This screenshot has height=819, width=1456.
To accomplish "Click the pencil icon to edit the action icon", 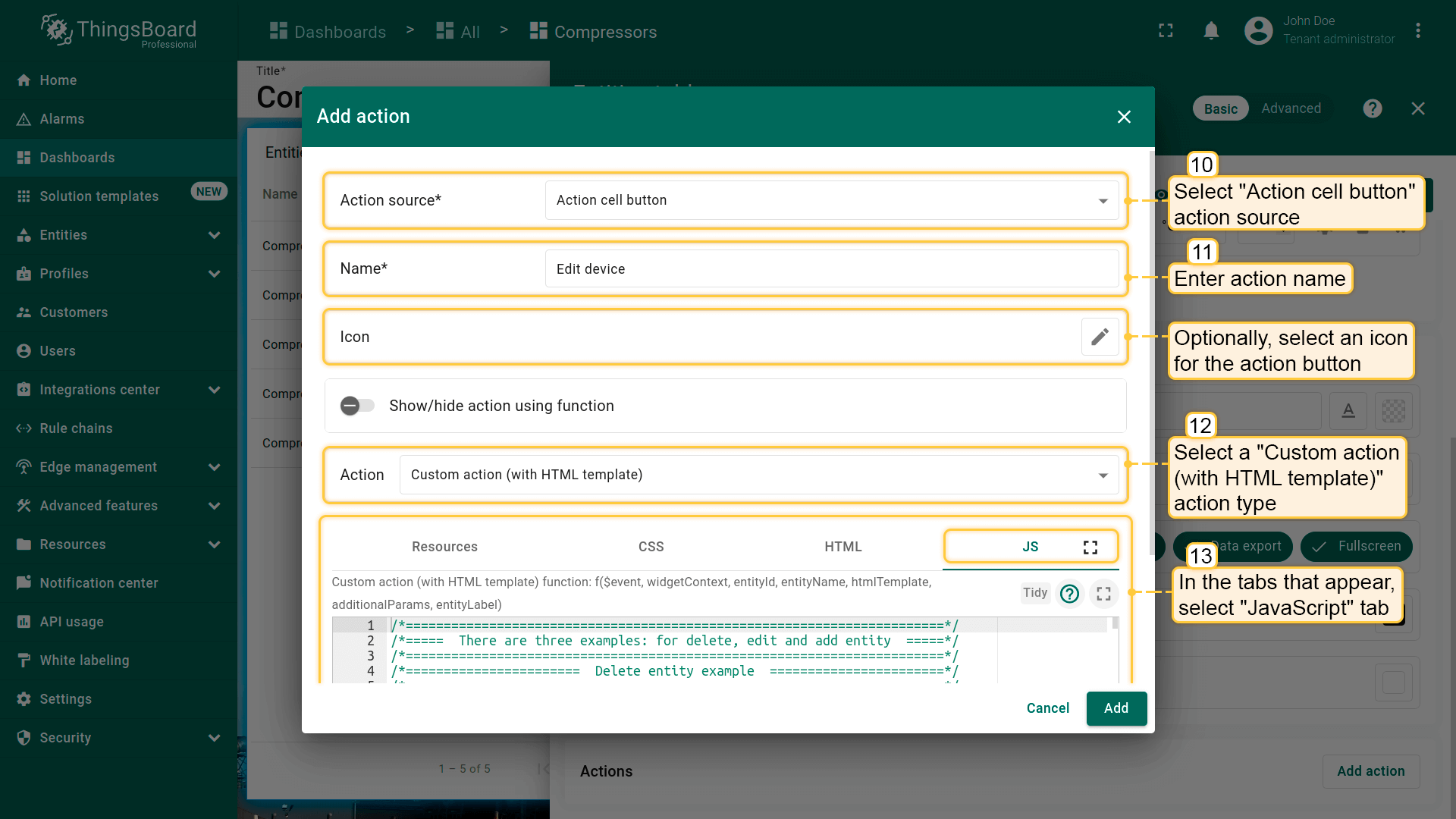I will click(1100, 337).
